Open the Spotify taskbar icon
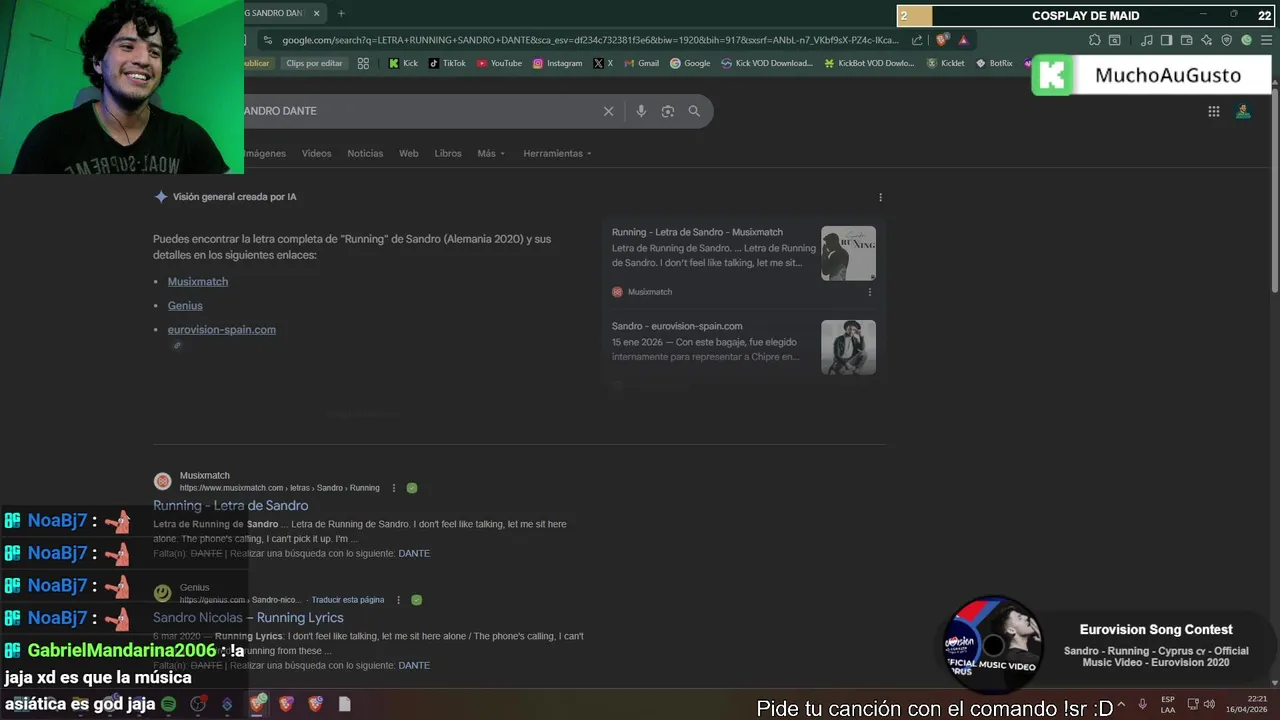The width and height of the screenshot is (1280, 720). pos(168,704)
